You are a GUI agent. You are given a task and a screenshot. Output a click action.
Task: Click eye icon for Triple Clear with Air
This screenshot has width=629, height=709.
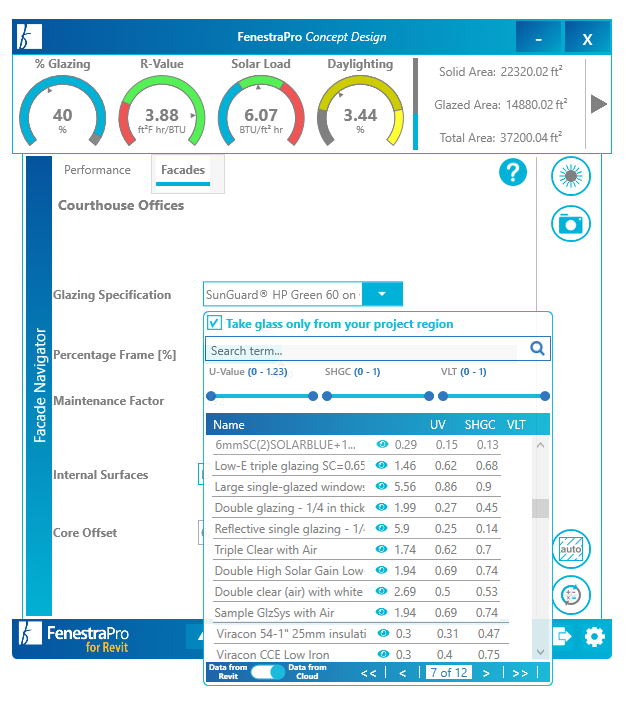[382, 549]
